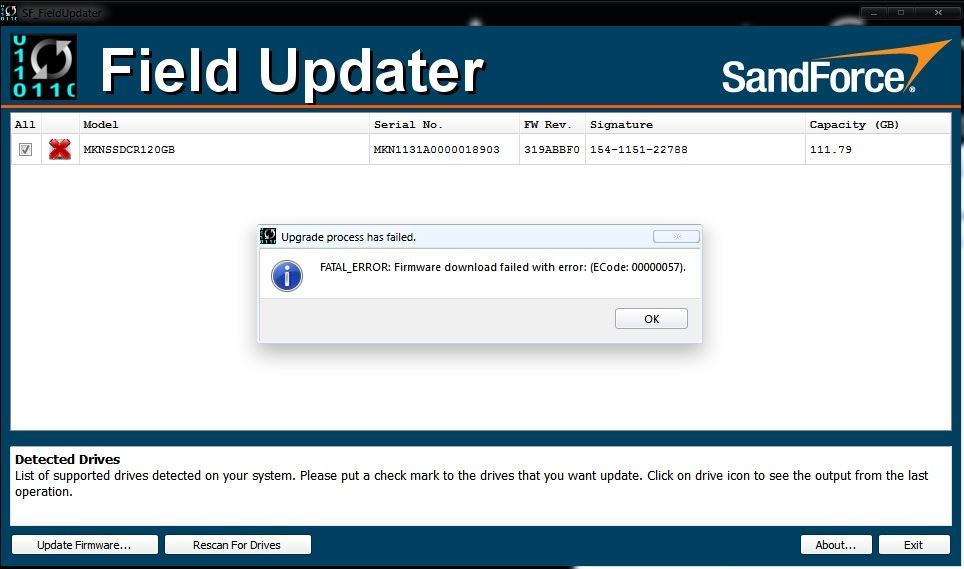Click the red X drive status icon

[60, 149]
